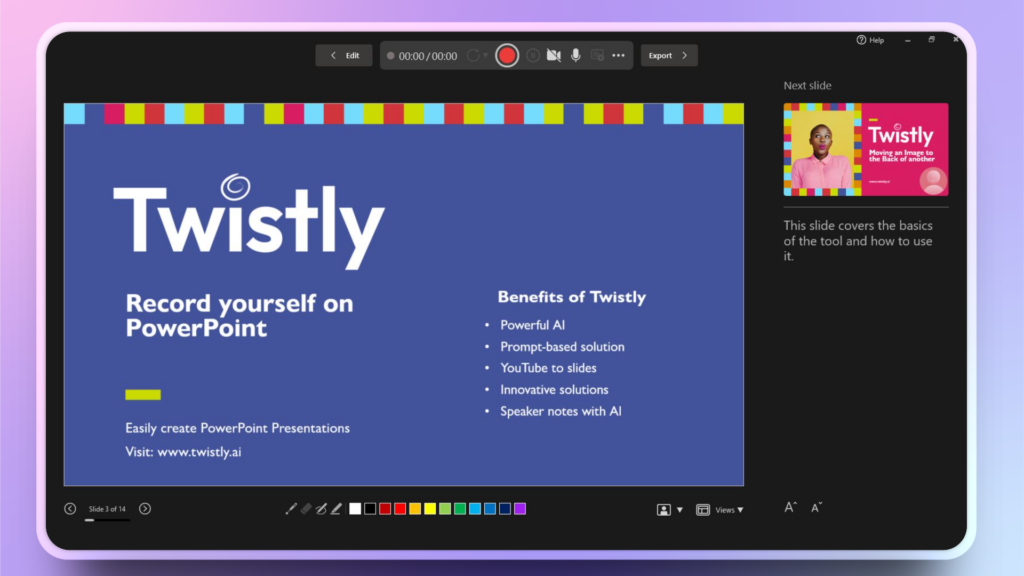Start recording with the red record button

tap(507, 56)
